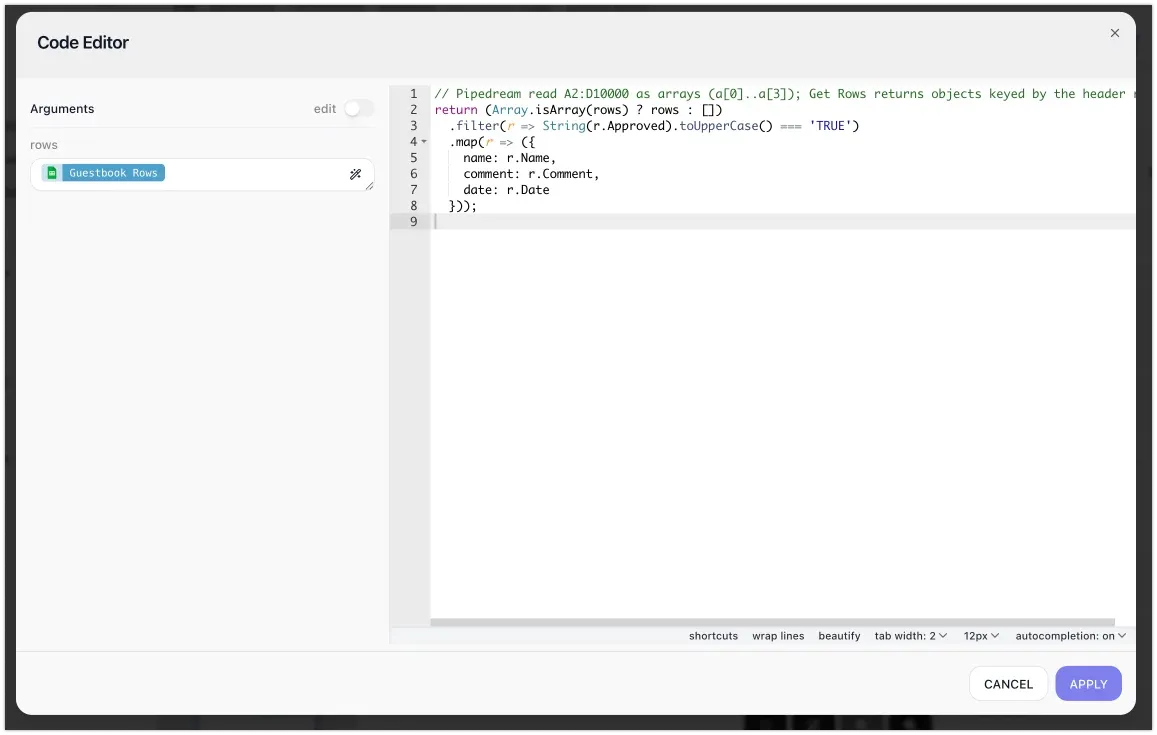Screen dimensions: 1157x735
Task: Click the horizontal scrollbar of the editor
Action: tap(772, 622)
